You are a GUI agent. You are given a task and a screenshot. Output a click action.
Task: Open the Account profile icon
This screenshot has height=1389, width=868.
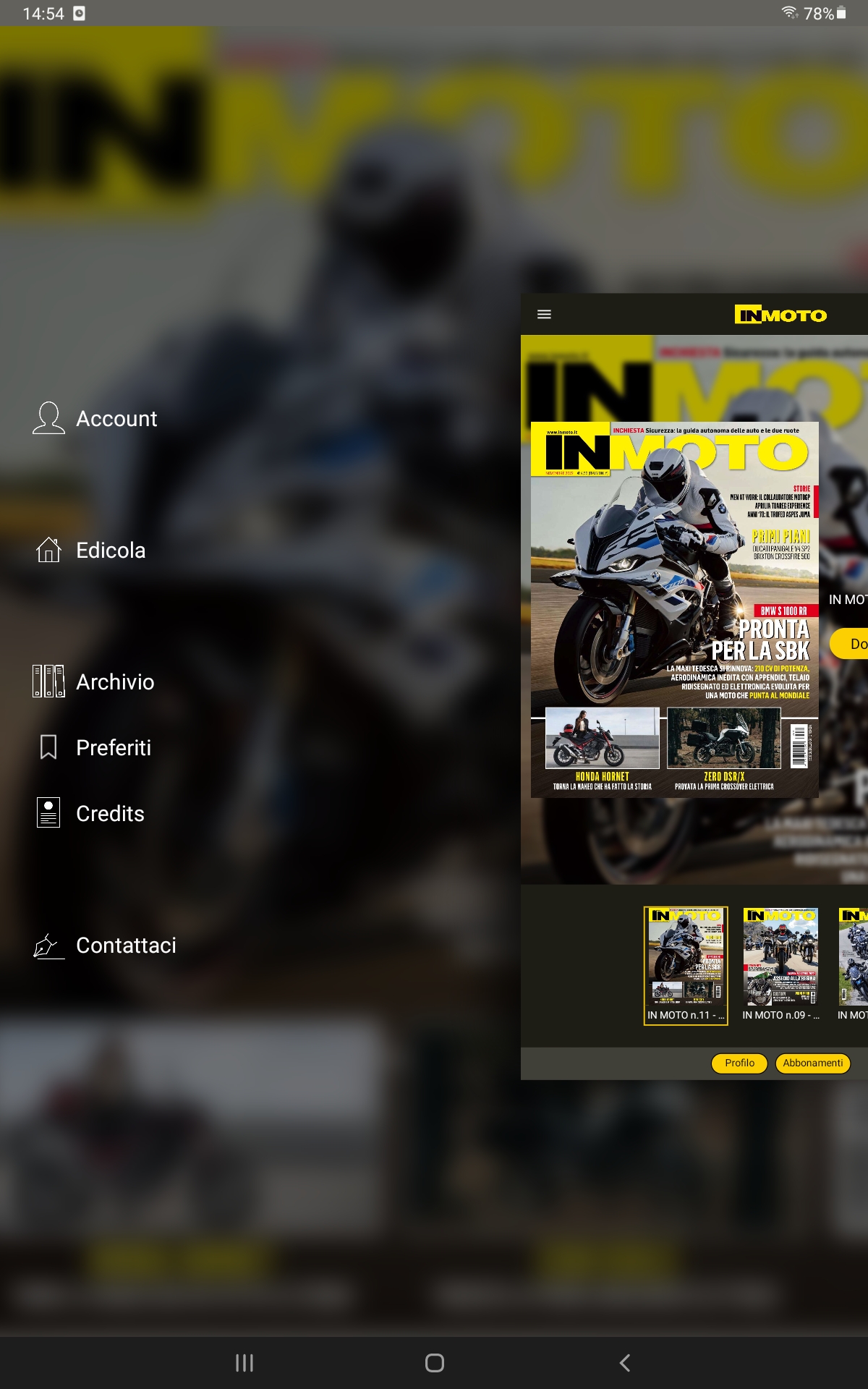48,418
